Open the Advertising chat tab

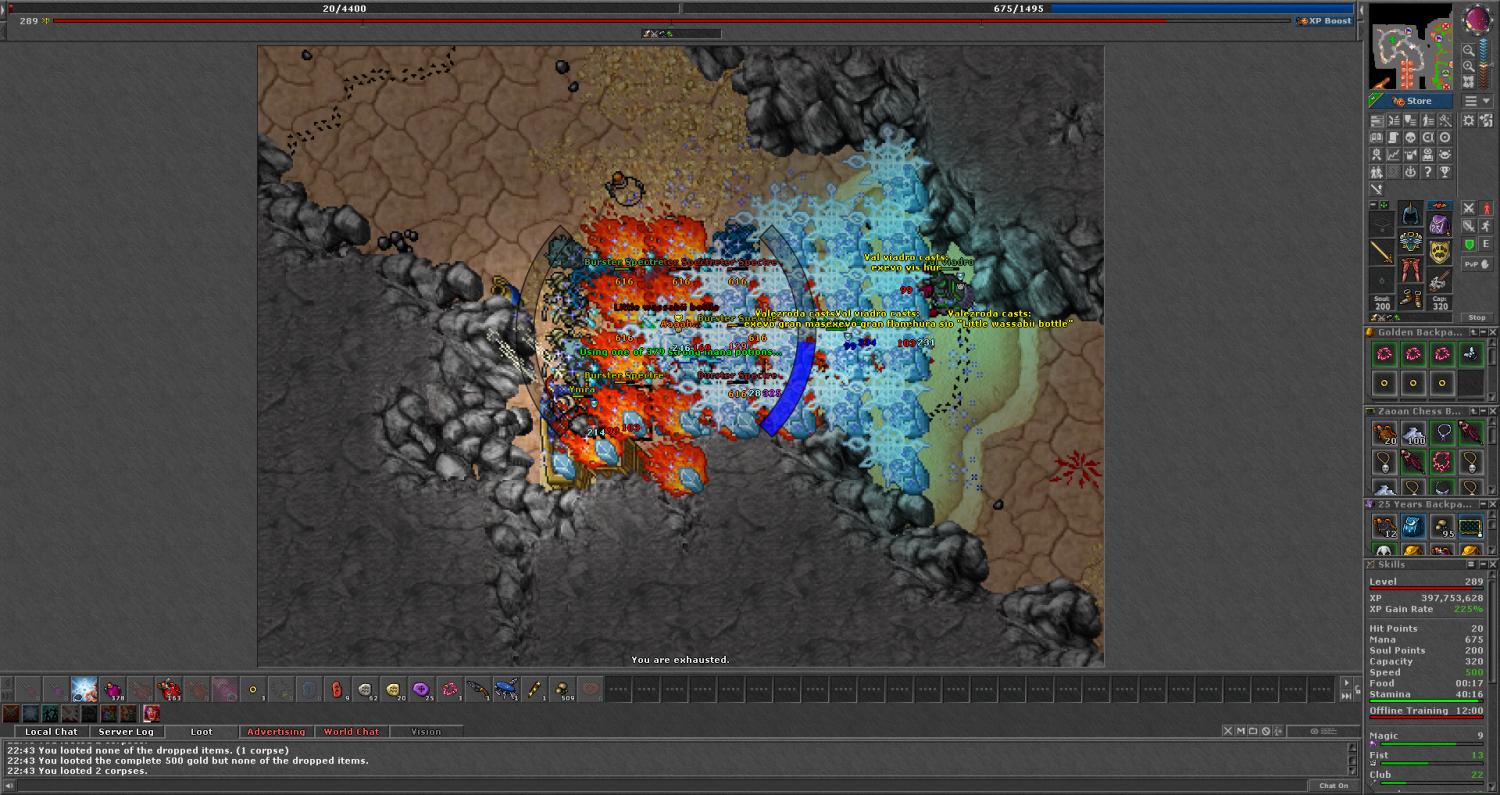point(276,732)
